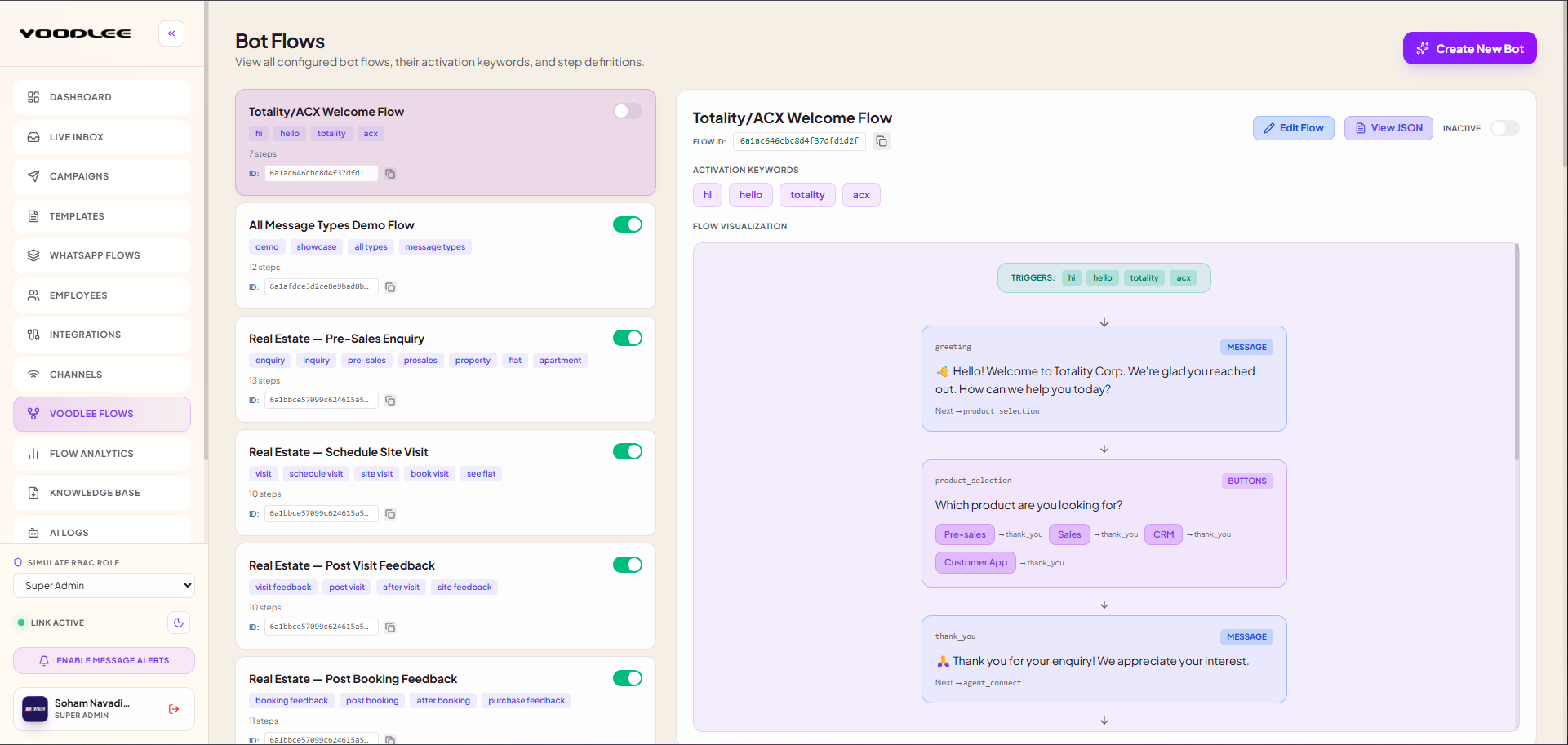Open Integrations in the sidebar
Screen dimensions: 1568x745
[x=102, y=335]
